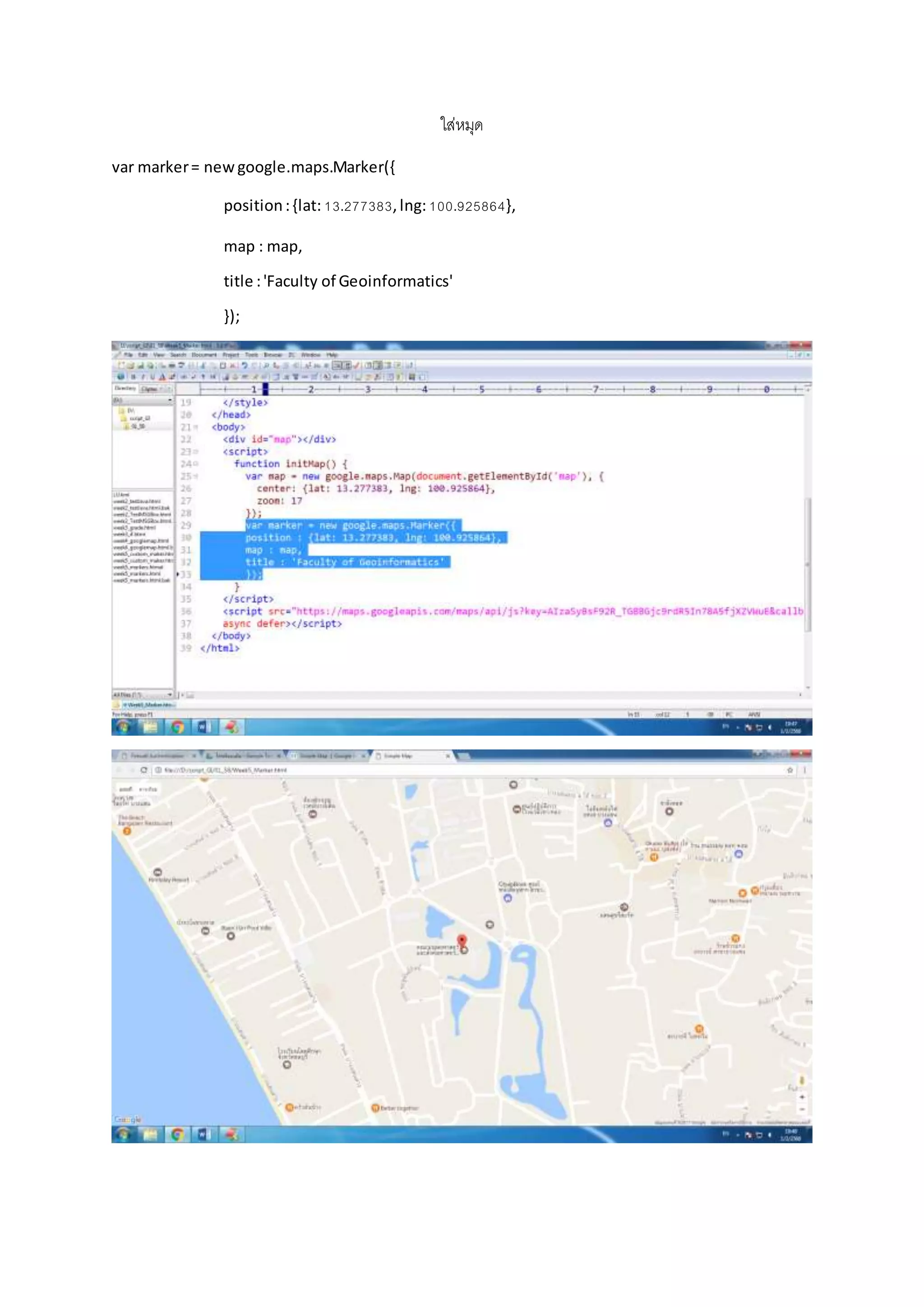Open the drive selection dropdown in Directory panel

click(170, 401)
